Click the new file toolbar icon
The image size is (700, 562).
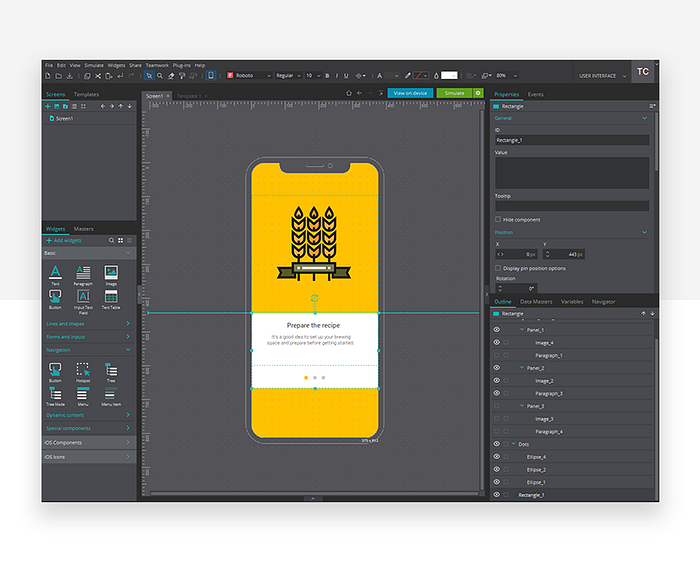tap(48, 76)
